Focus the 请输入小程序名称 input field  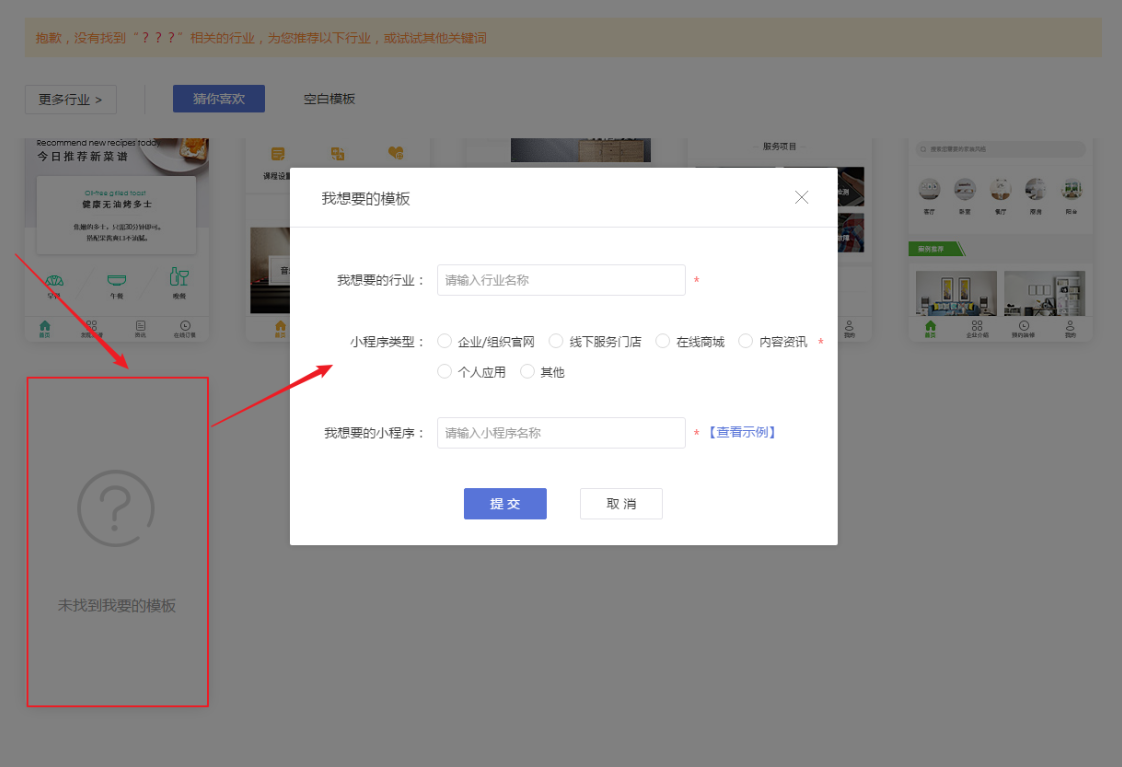pyautogui.click(x=561, y=433)
